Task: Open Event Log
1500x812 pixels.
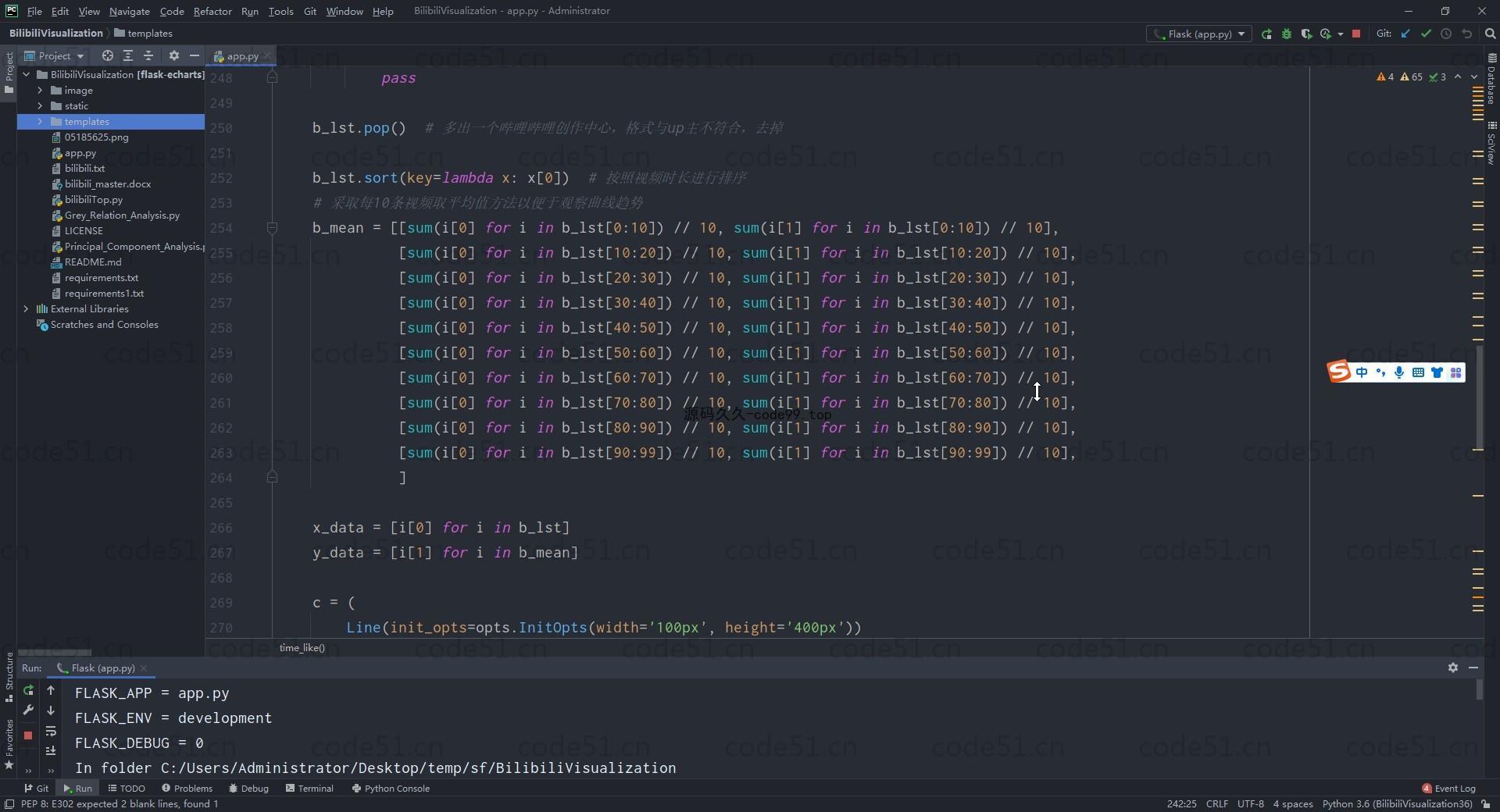Action: coord(1449,788)
